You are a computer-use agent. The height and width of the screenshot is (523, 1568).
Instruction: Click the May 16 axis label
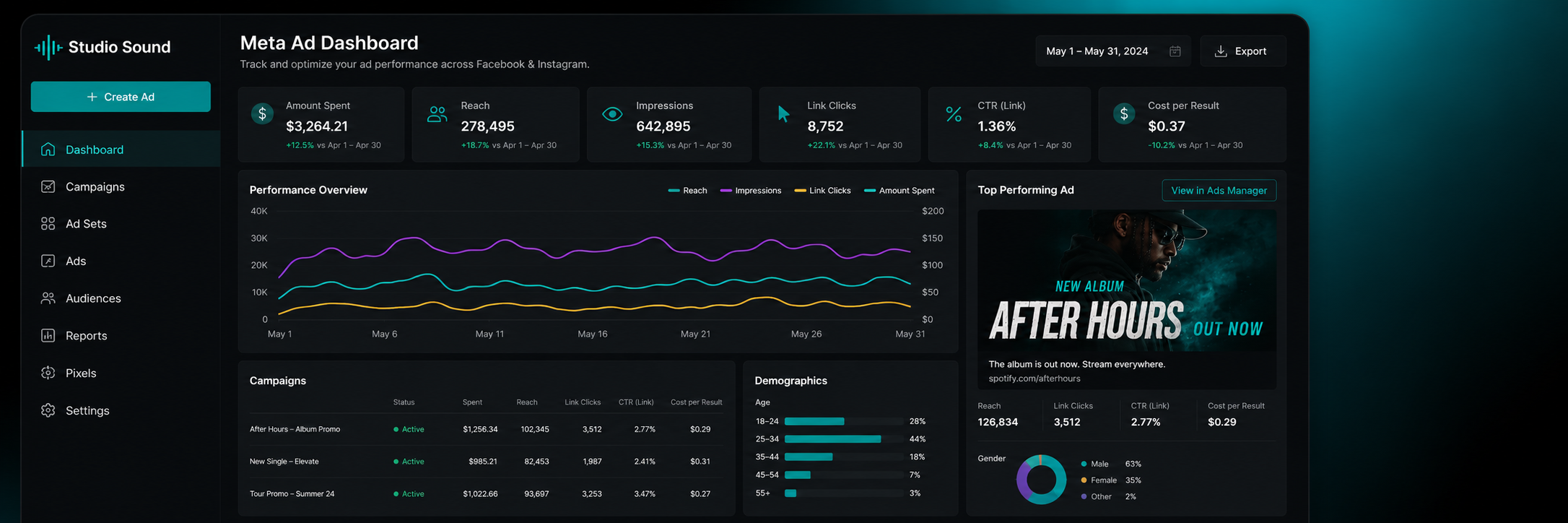[592, 334]
